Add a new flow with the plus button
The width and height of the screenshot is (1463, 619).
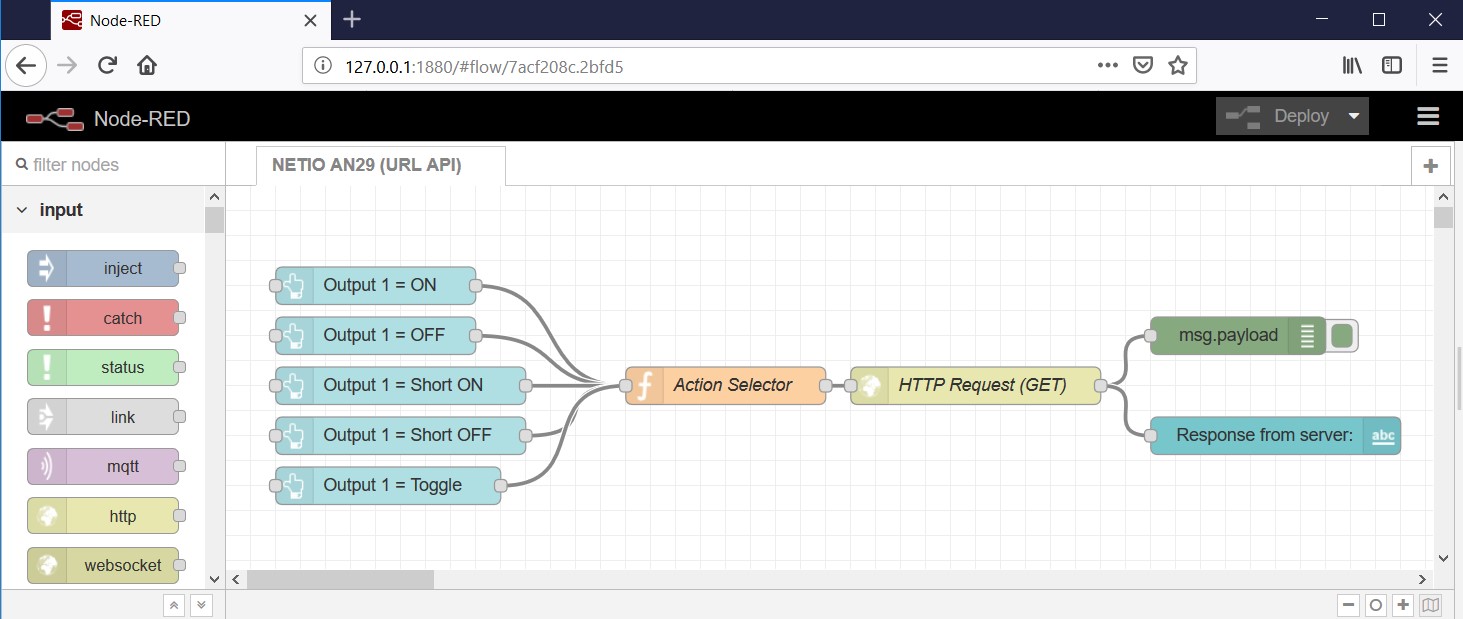click(1431, 165)
